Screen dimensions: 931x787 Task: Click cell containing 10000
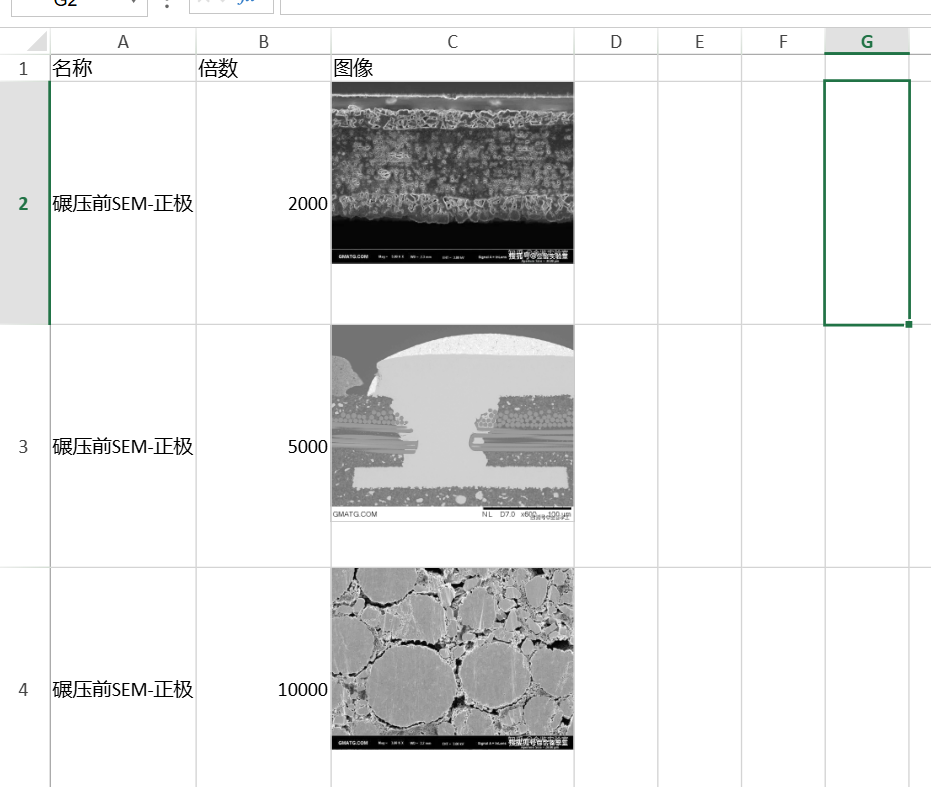[x=263, y=690]
